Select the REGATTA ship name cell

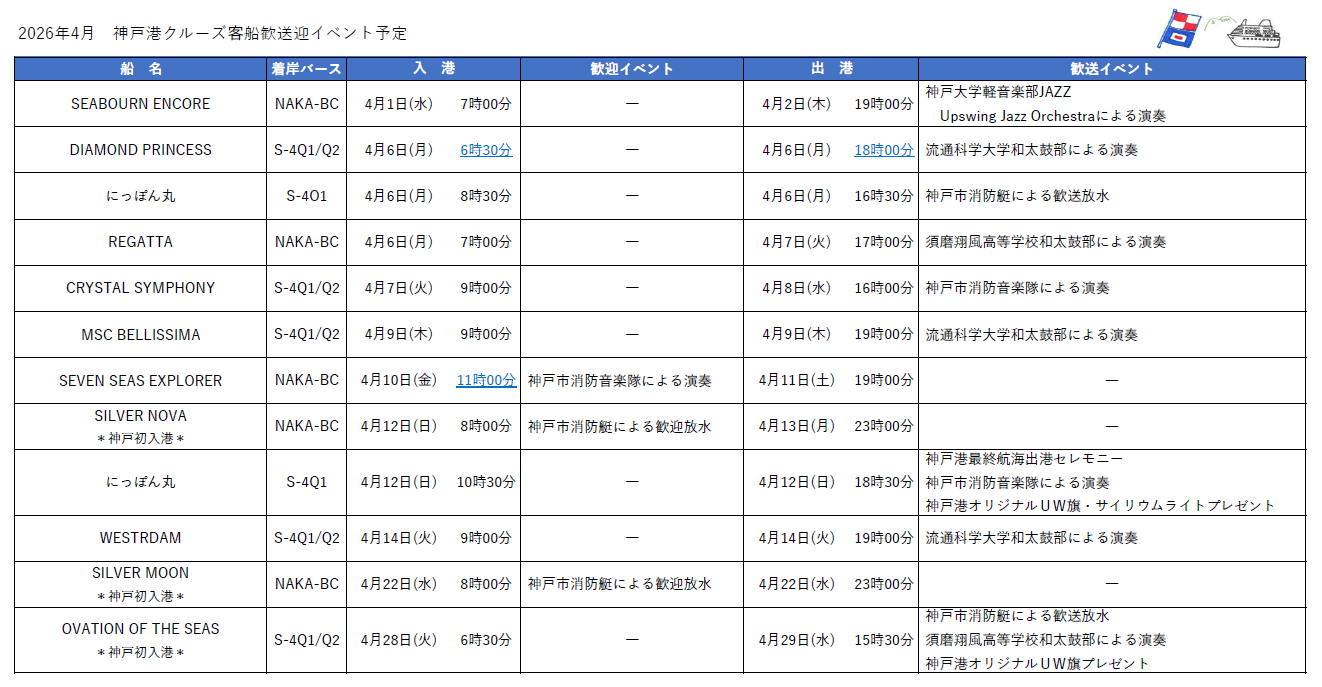[x=140, y=242]
